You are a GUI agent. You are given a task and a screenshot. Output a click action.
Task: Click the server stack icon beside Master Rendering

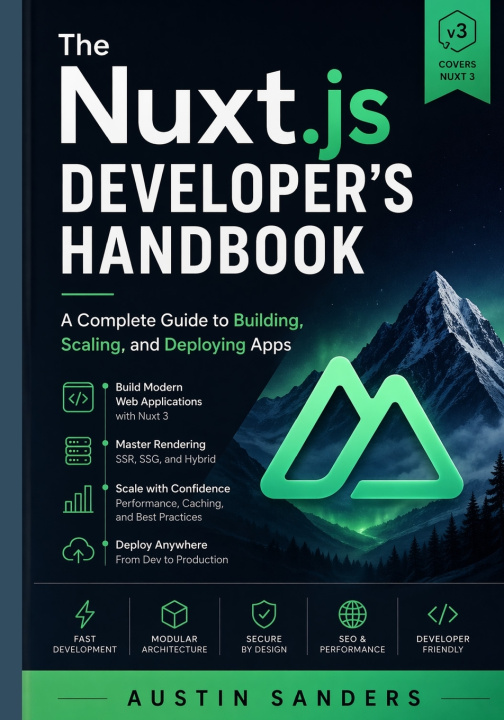pyautogui.click(x=78, y=451)
